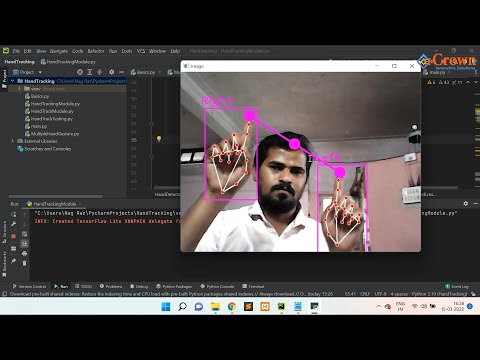
Task: Switch to PyCharm from taskbar icon
Action: point(281,307)
